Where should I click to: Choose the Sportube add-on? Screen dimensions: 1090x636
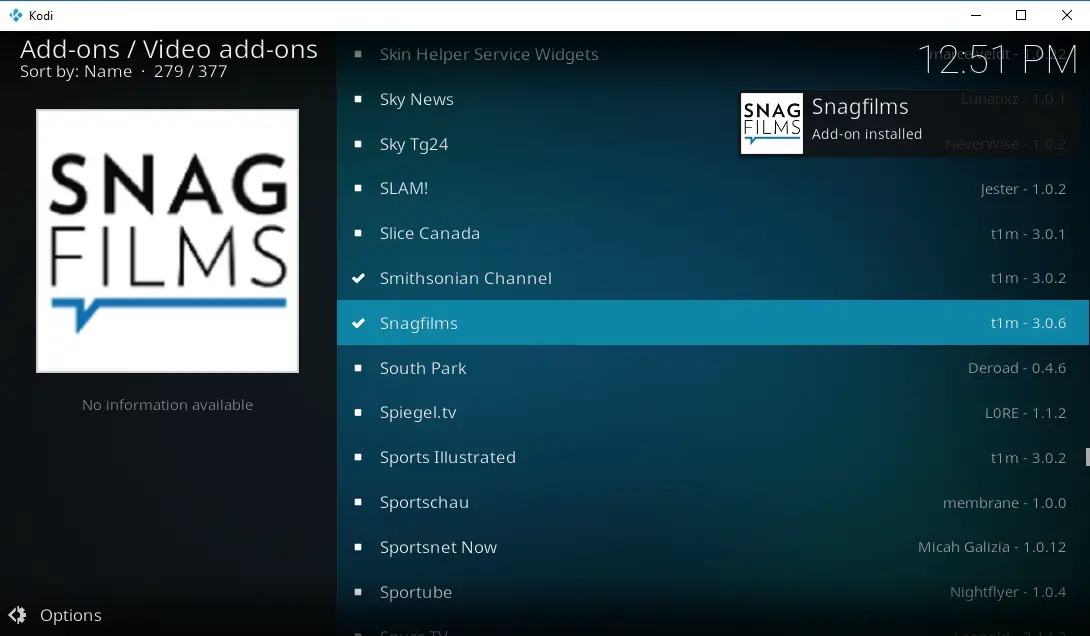(x=713, y=592)
